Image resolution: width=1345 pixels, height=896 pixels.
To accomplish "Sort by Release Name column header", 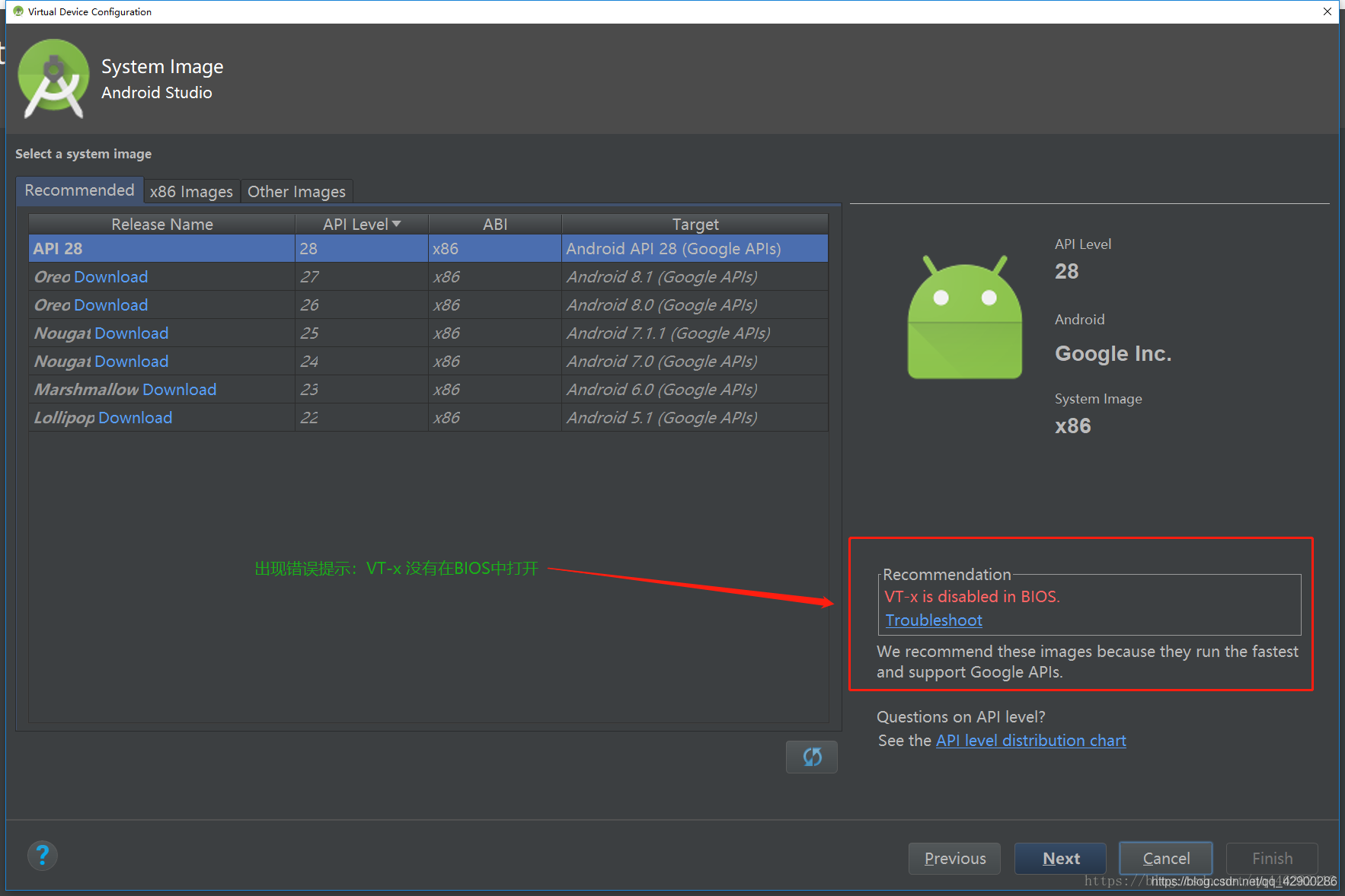I will [162, 224].
